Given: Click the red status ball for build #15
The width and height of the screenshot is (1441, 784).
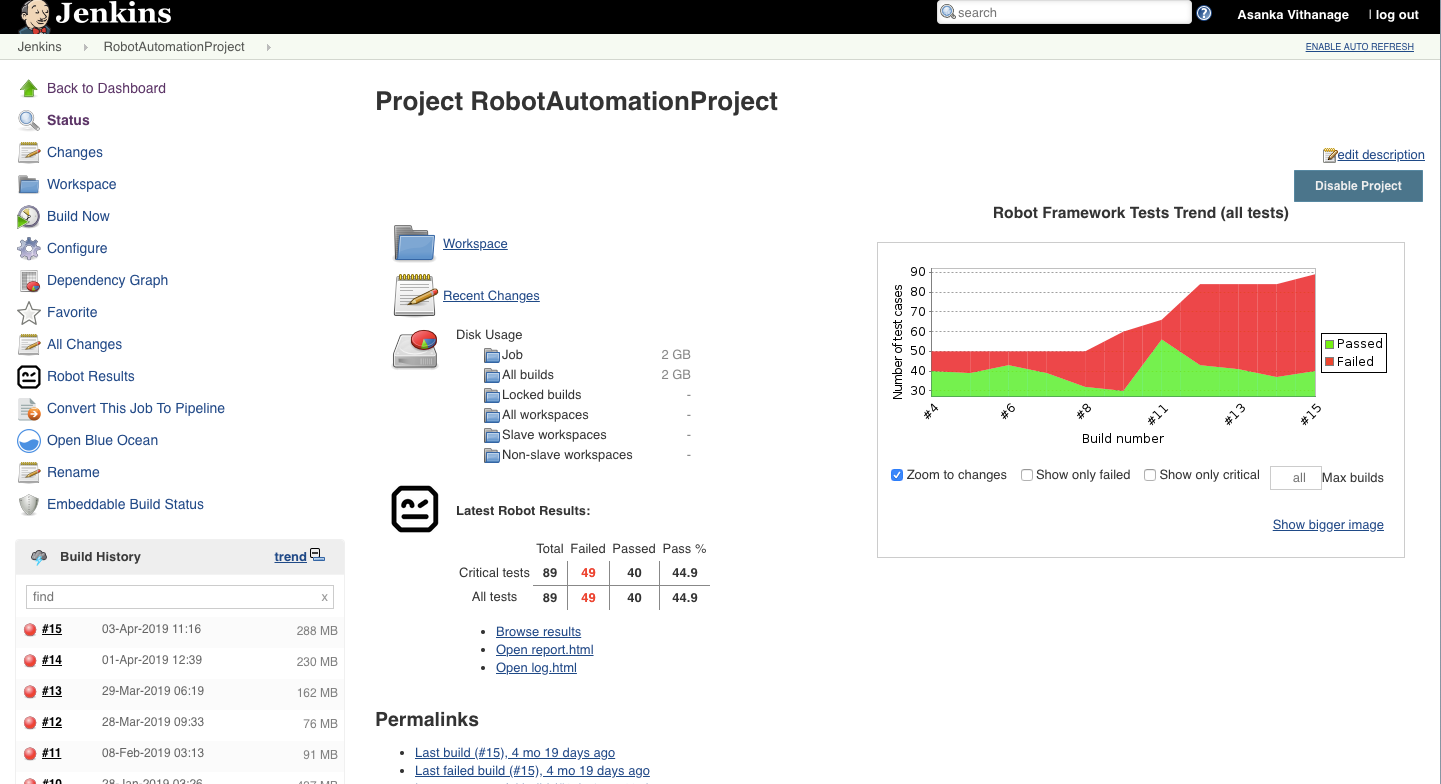Looking at the screenshot, I should 30,629.
